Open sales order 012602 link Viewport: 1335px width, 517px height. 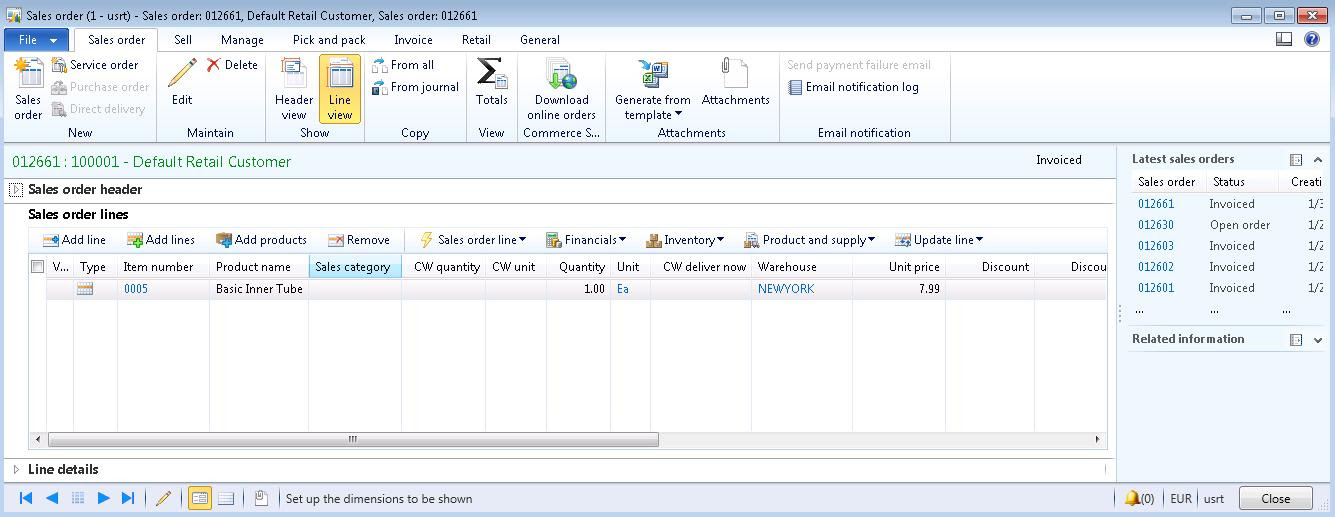click(1156, 267)
